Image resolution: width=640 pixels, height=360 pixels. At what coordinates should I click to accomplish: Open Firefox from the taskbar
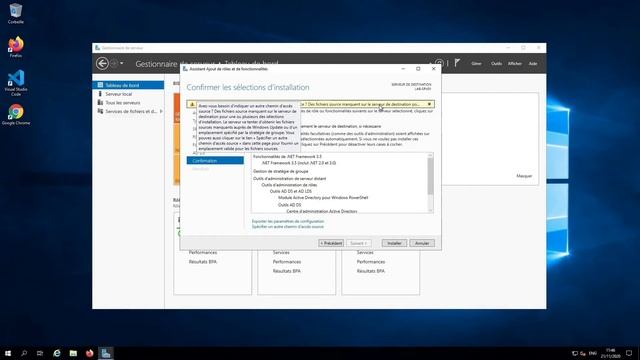pyautogui.click(x=89, y=353)
